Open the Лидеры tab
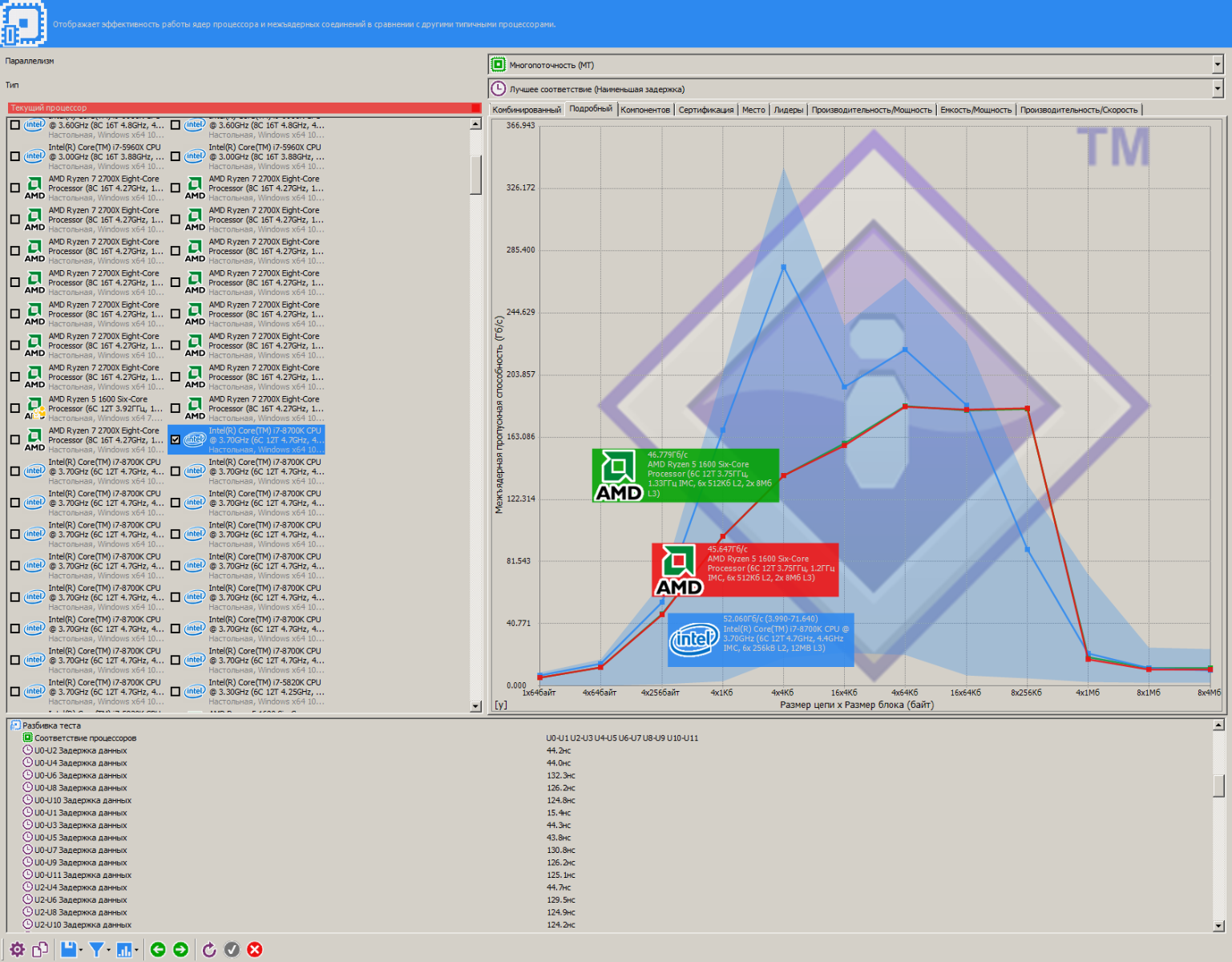 pos(788,110)
